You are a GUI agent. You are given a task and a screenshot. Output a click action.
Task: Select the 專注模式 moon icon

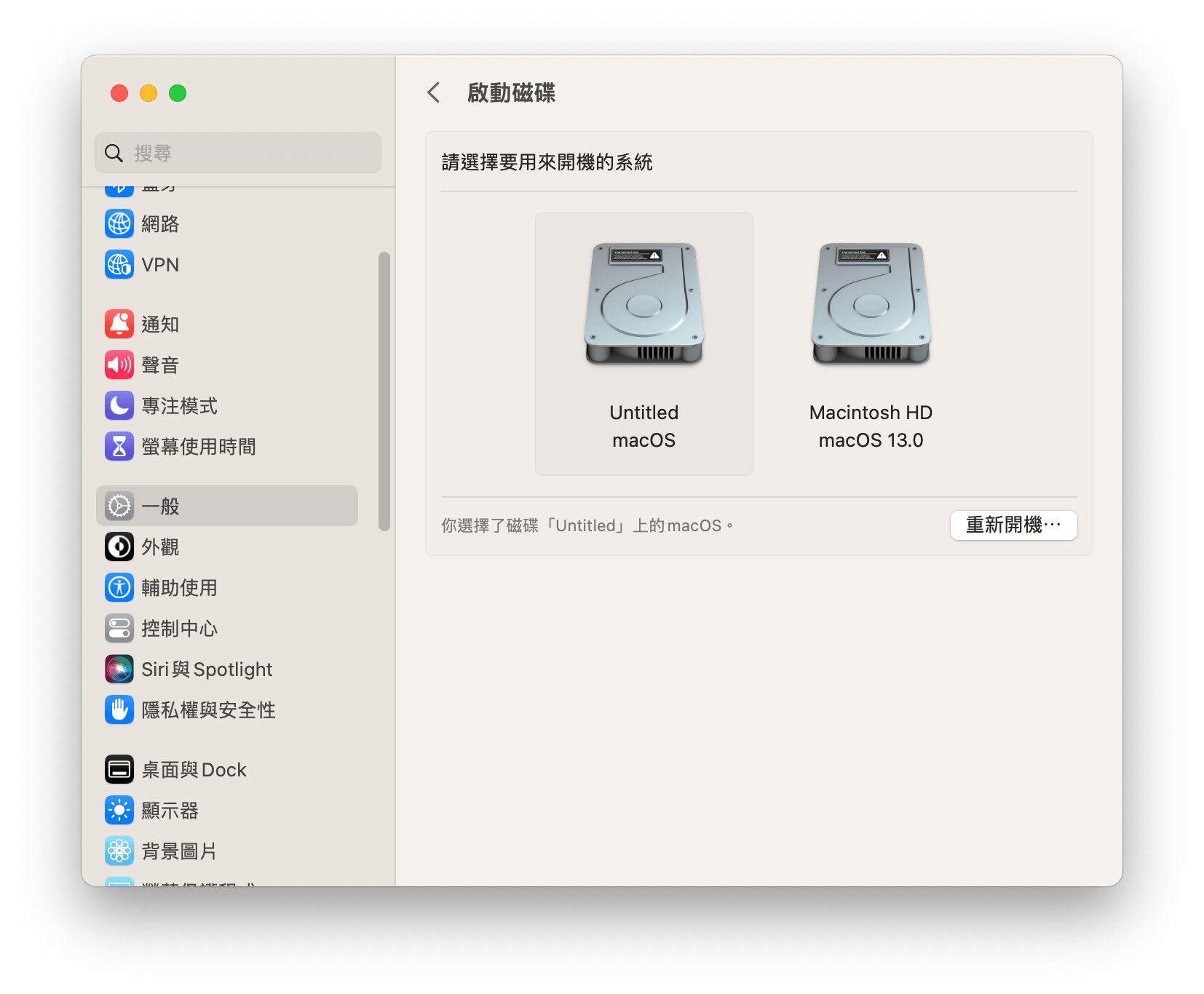pos(119,406)
